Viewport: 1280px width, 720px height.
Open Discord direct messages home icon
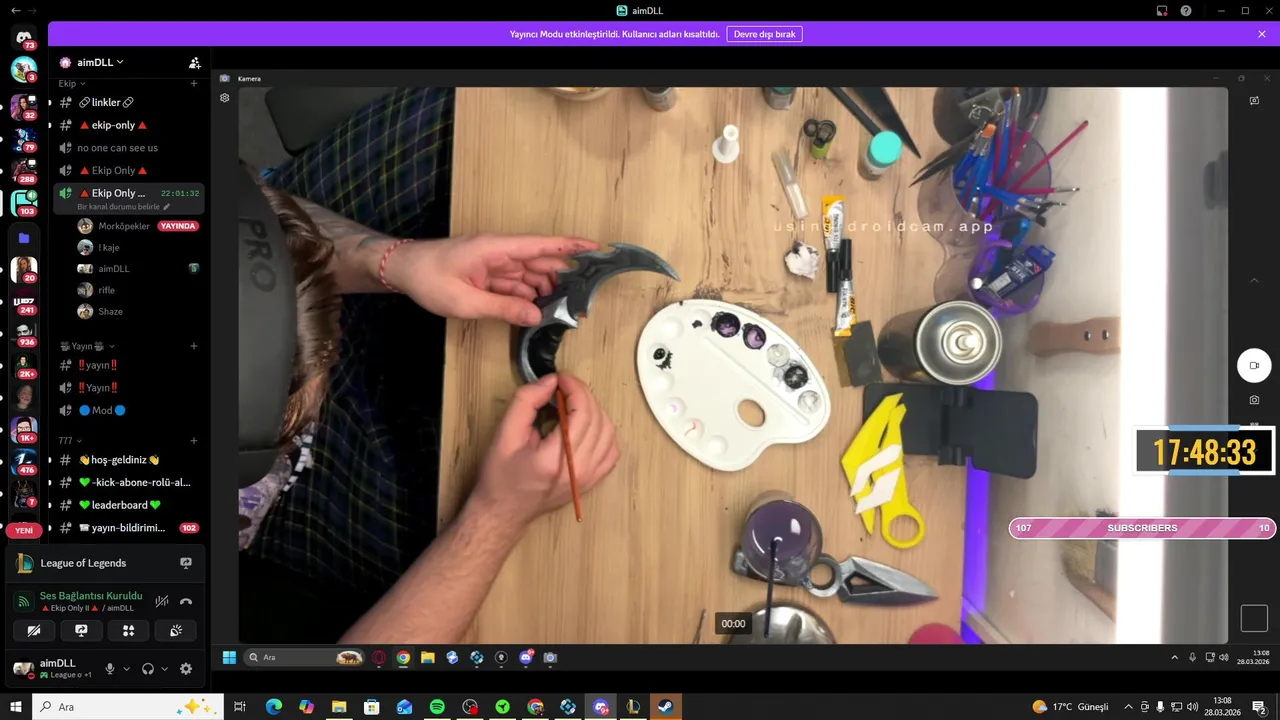click(x=24, y=37)
